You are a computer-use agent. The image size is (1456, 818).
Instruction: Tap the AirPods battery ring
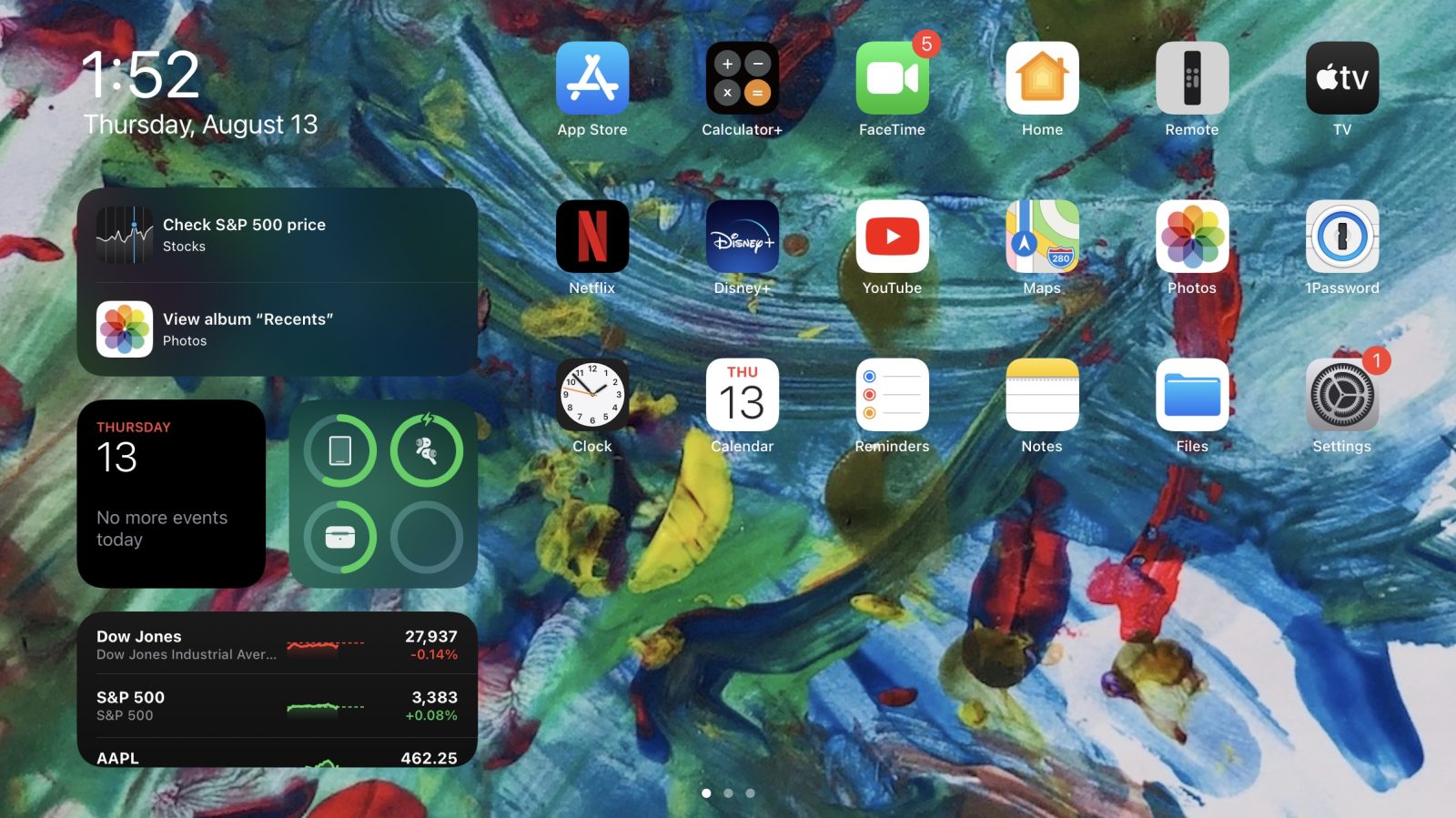426,450
